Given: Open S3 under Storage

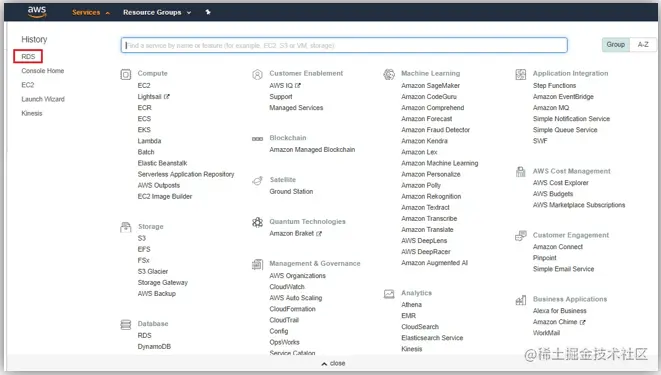Looking at the screenshot, I should pos(142,238).
